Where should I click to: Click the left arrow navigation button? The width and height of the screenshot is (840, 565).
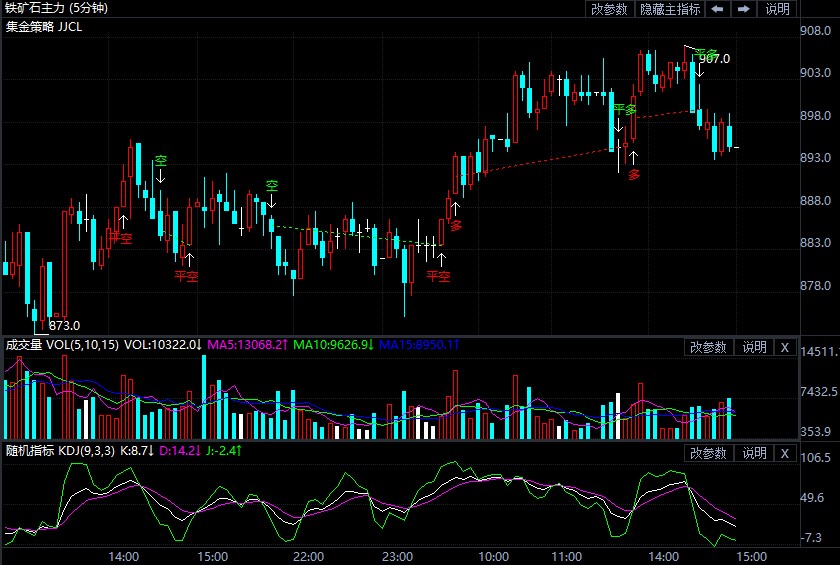click(x=718, y=9)
